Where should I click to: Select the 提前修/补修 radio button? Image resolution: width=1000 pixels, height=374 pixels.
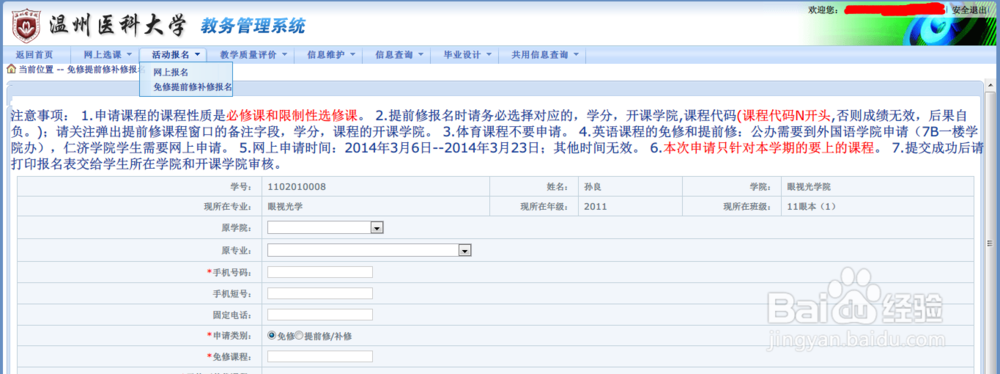(298, 335)
